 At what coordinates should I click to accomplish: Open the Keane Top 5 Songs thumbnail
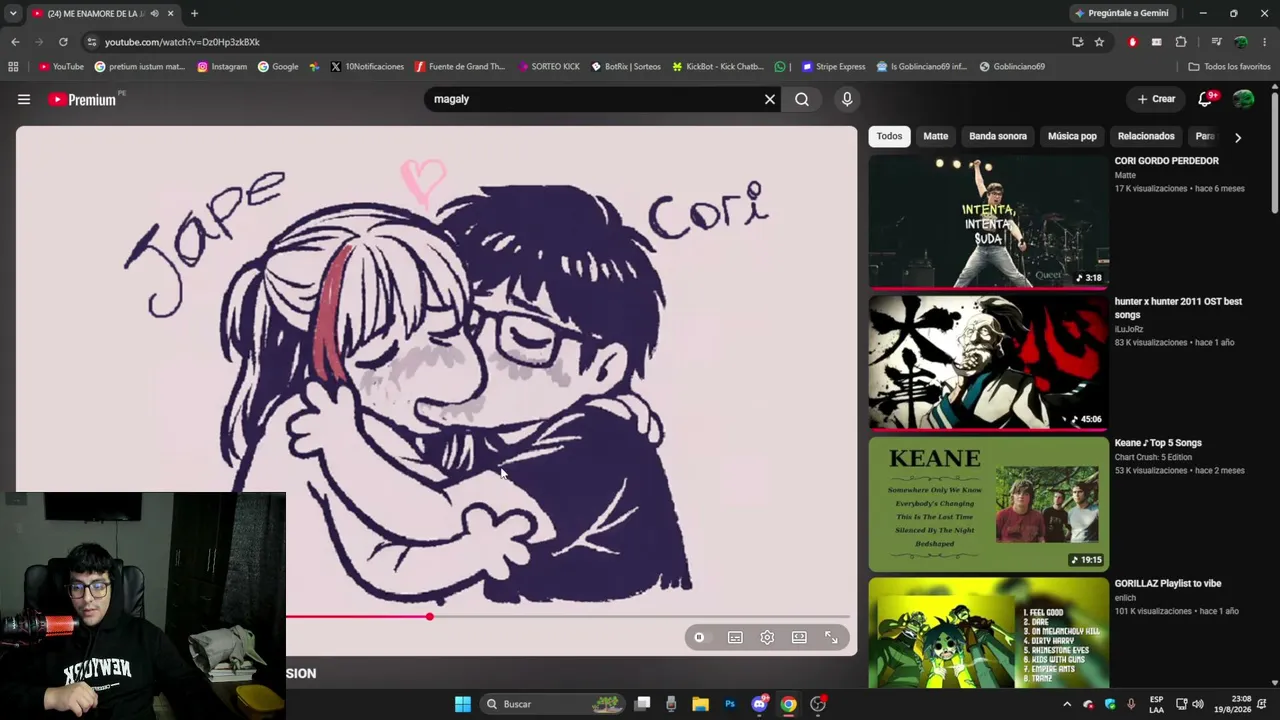988,503
